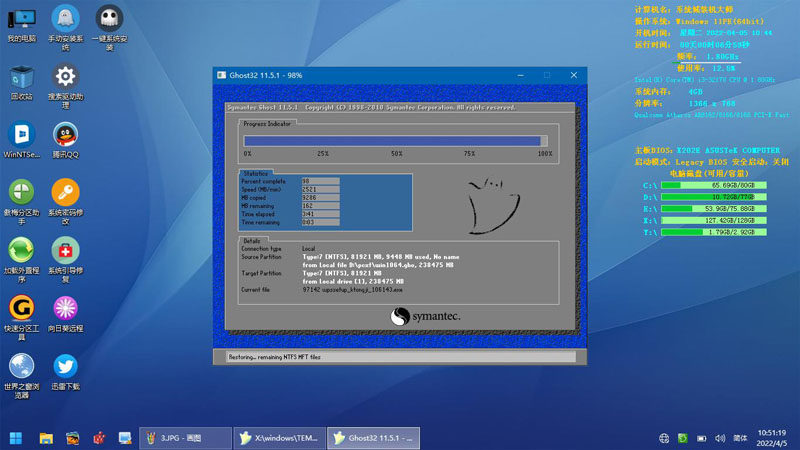Launch the 加载外置程序 desktop icon

point(21,260)
